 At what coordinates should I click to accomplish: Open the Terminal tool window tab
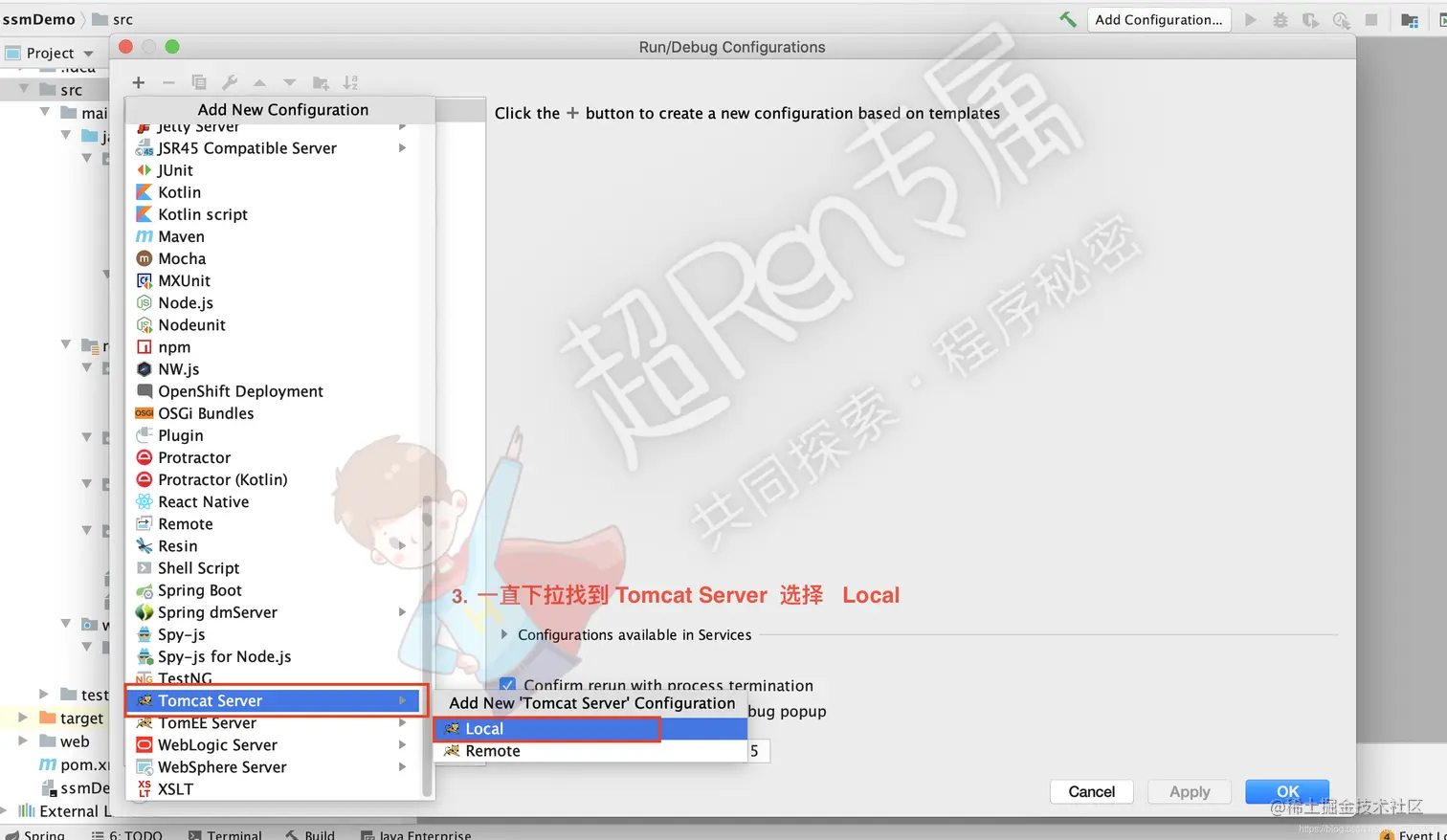(225, 834)
